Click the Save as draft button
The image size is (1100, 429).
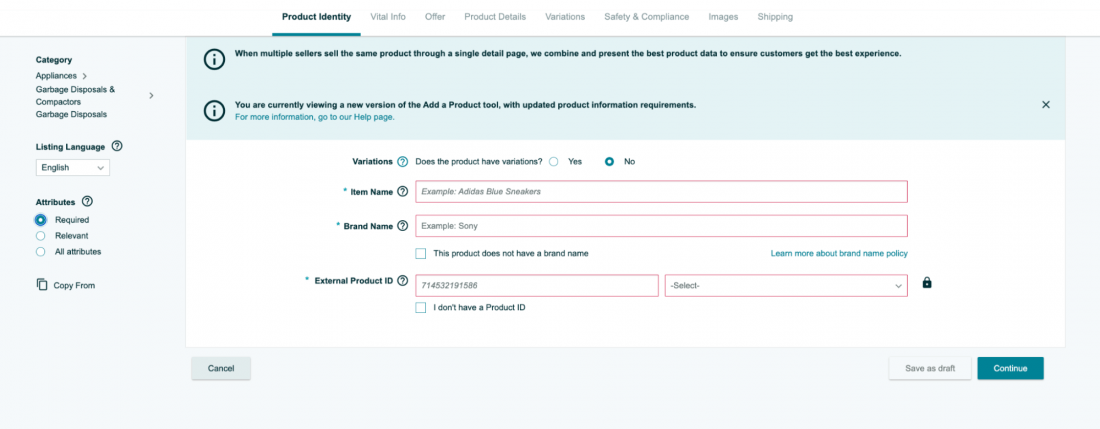(x=930, y=368)
